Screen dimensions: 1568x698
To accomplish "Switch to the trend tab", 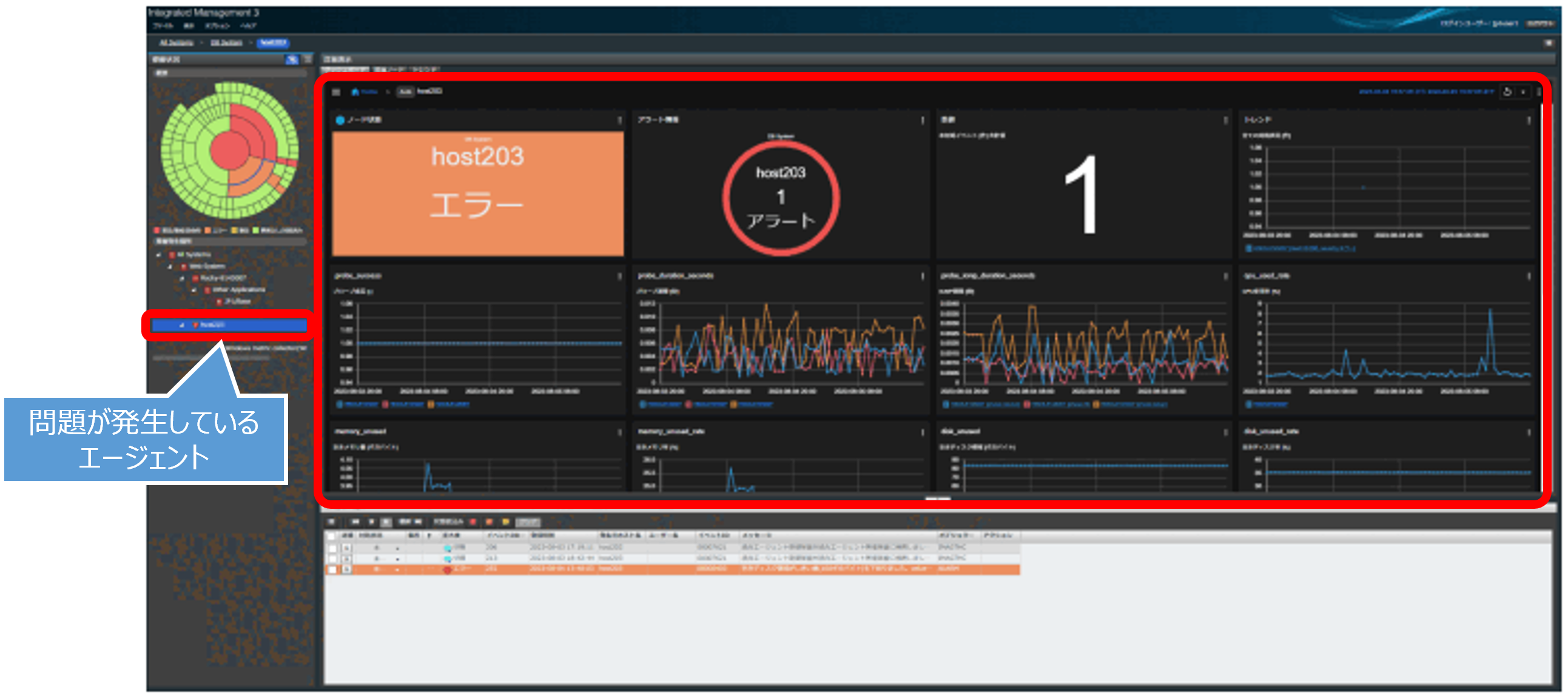I will (x=424, y=69).
